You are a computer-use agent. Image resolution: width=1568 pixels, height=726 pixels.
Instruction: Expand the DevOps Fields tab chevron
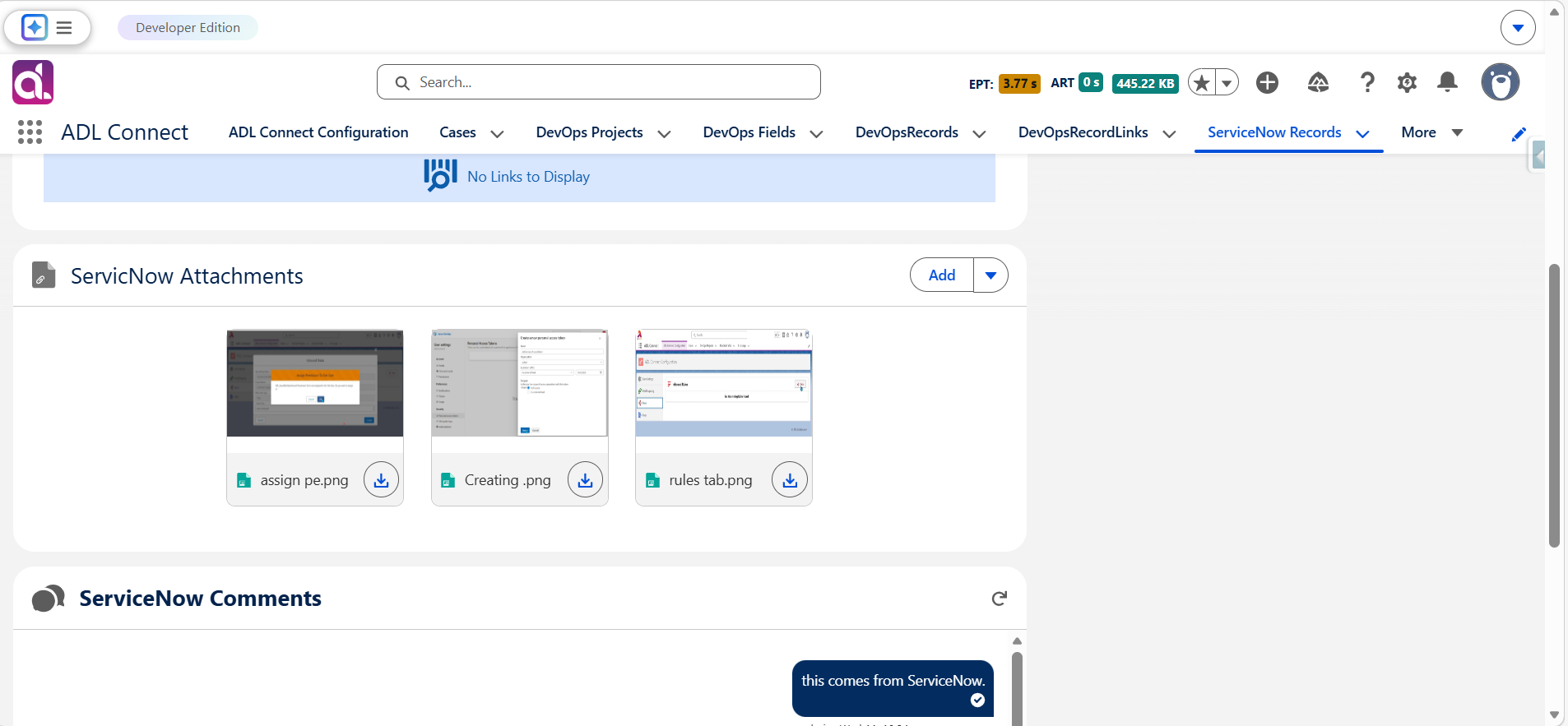pos(816,134)
